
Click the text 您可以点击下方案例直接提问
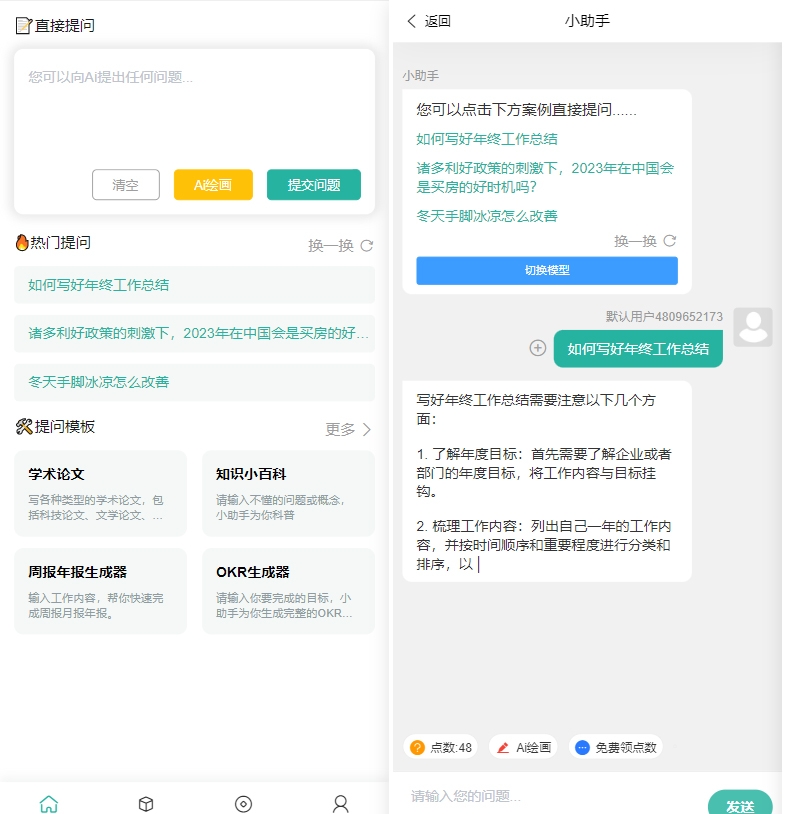tap(526, 110)
